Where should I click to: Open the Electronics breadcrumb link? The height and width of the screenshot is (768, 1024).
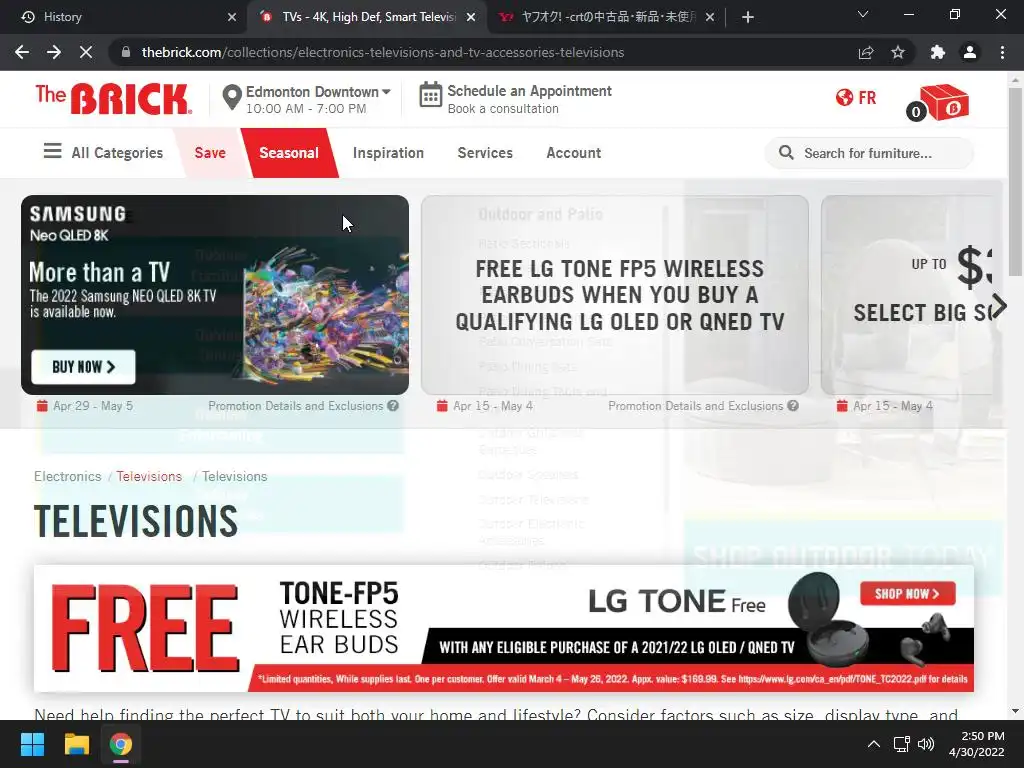[68, 476]
